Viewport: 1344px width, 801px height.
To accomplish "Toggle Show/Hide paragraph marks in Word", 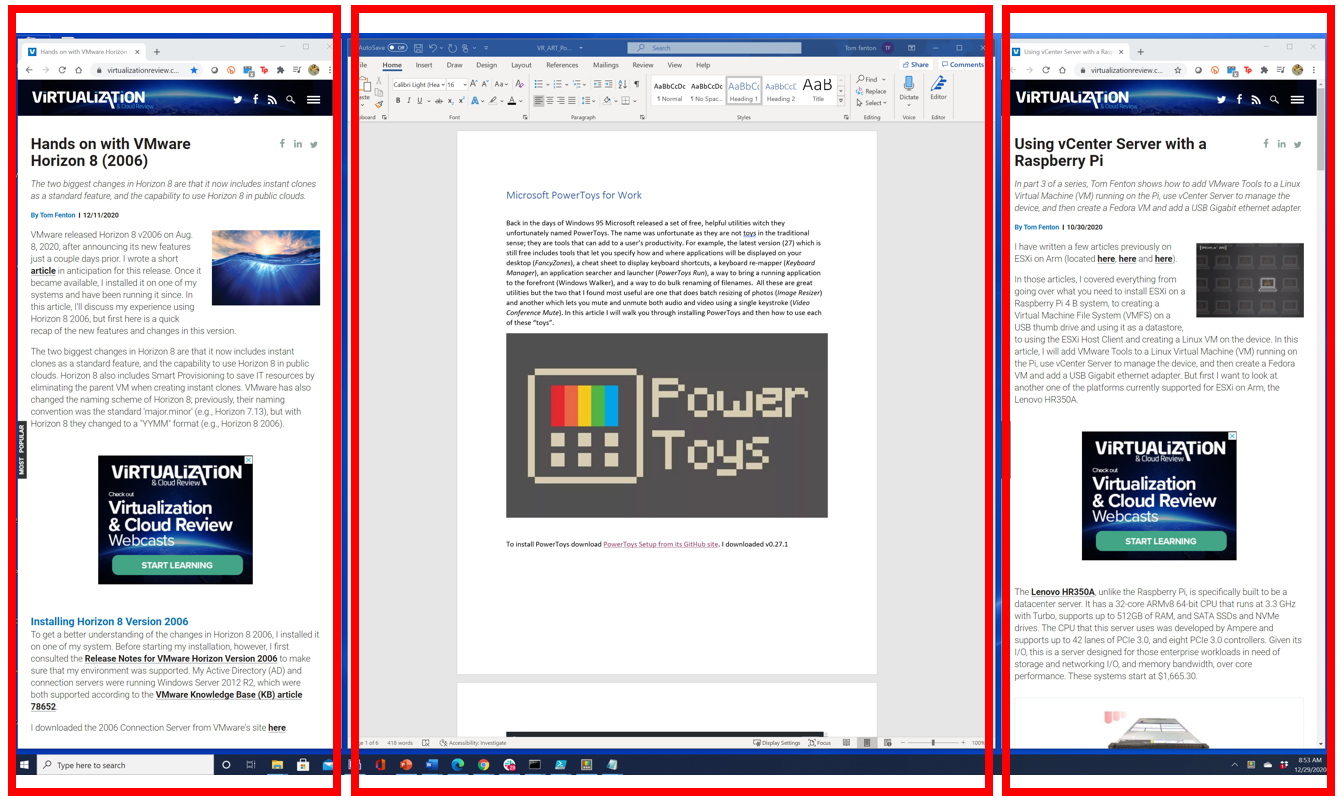I will (637, 84).
